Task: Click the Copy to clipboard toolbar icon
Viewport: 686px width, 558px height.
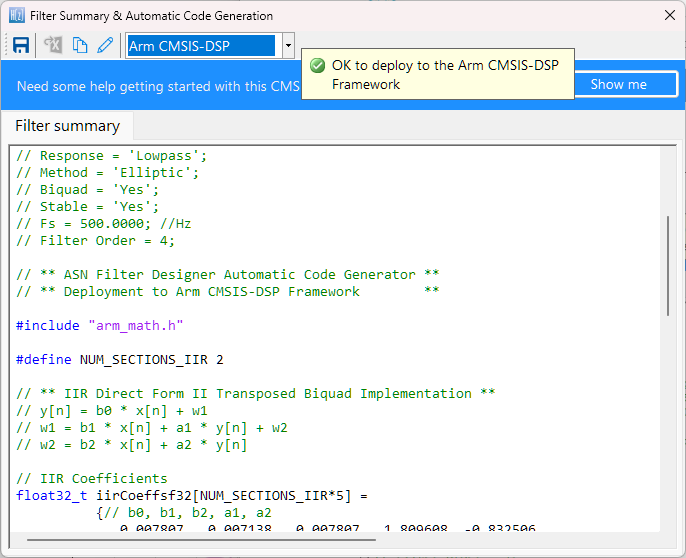Action: [80, 45]
